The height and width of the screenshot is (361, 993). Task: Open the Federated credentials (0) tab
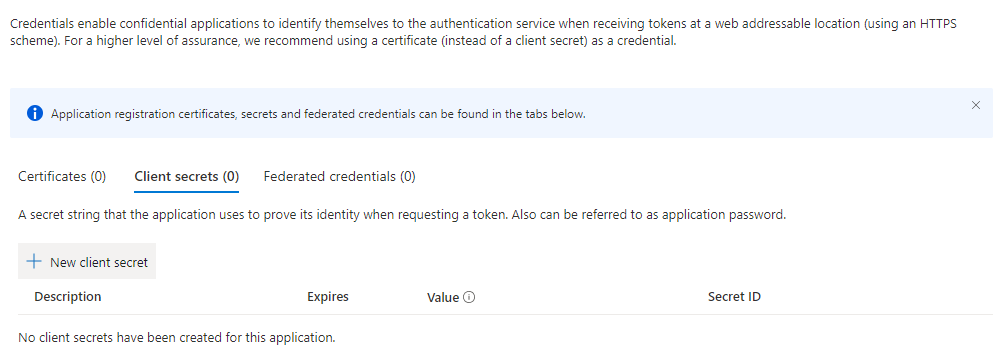tap(339, 177)
